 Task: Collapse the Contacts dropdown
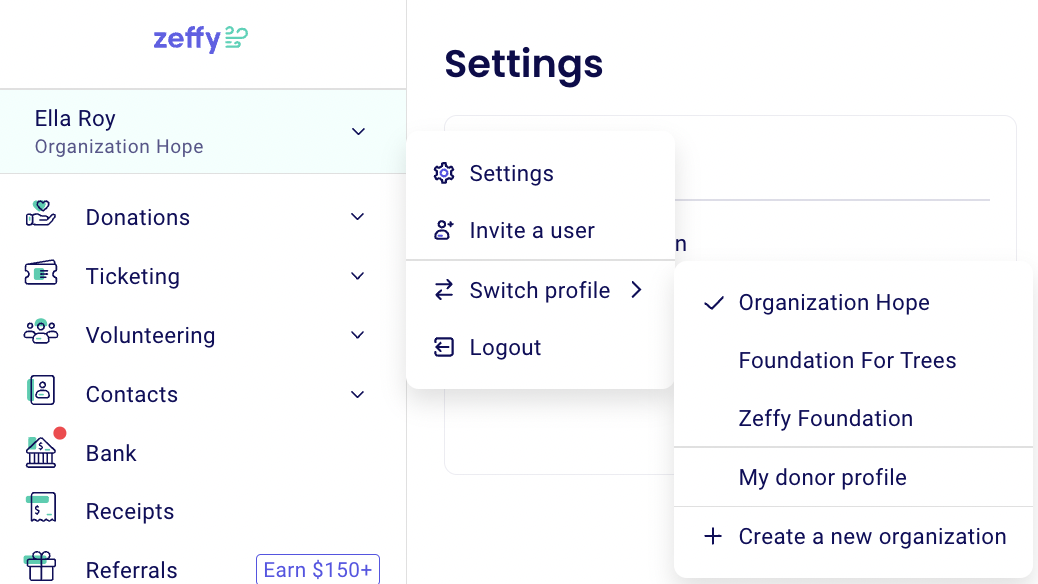click(357, 394)
